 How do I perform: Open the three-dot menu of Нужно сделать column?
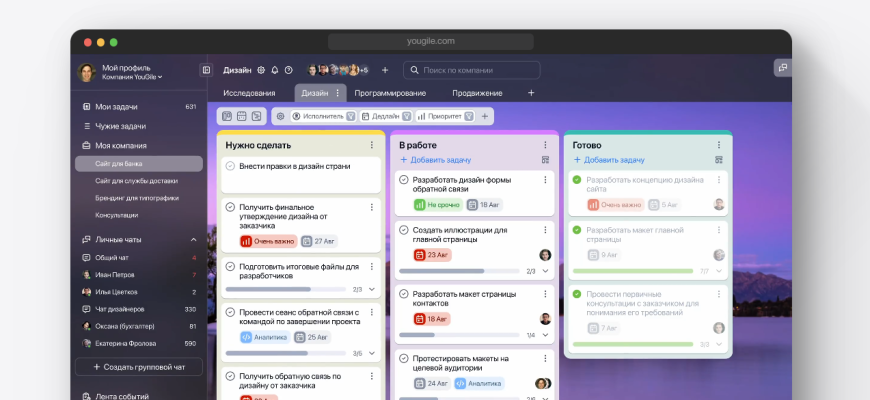point(371,145)
